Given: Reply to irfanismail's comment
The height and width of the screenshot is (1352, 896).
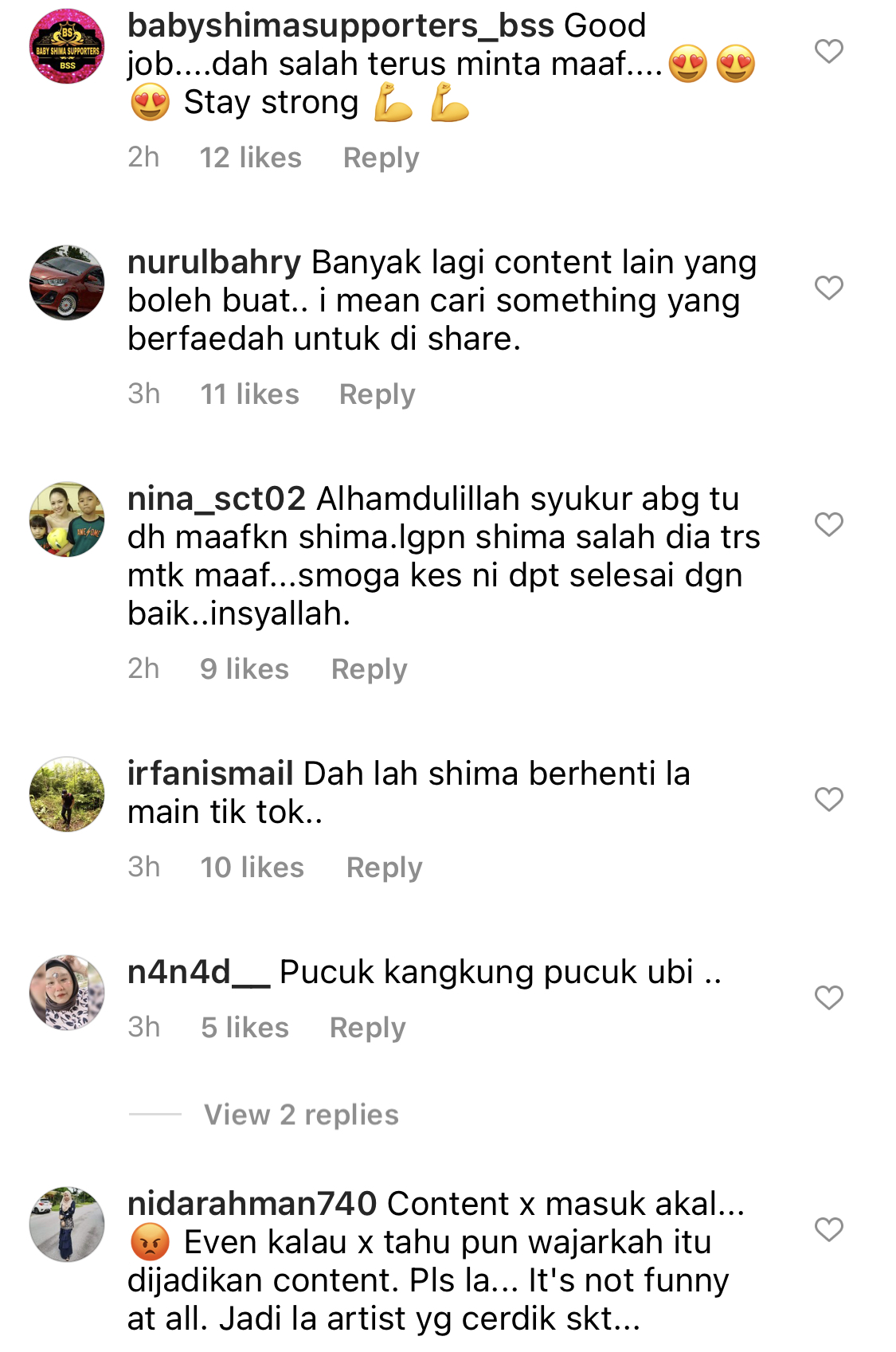Looking at the screenshot, I should tap(384, 868).
